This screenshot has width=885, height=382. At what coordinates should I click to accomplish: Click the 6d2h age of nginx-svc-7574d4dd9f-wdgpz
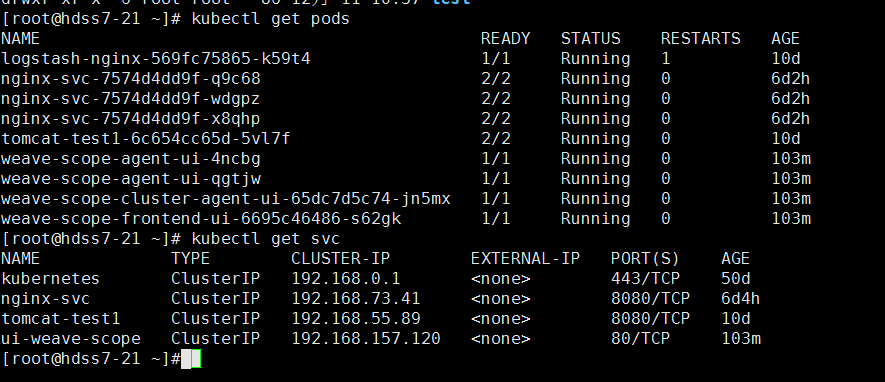791,99
